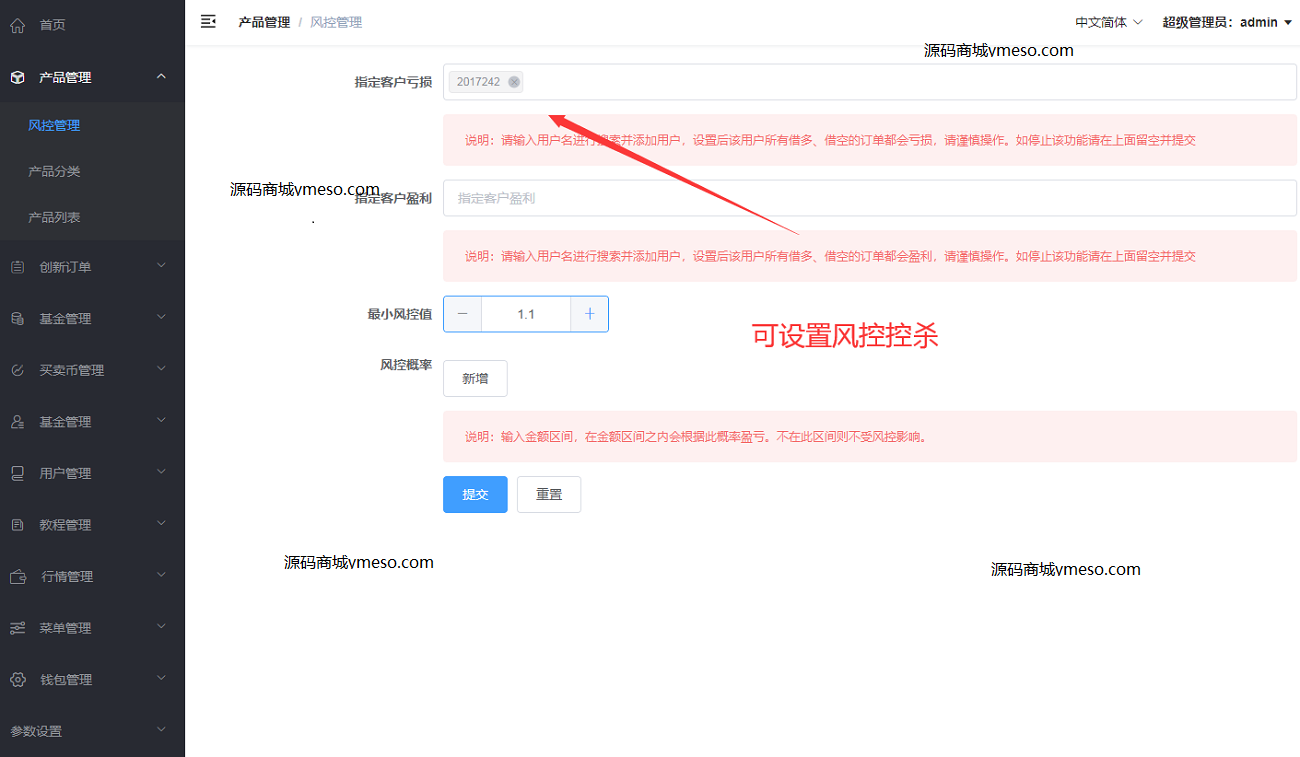Open the 行情管理 menu label

tap(67, 577)
